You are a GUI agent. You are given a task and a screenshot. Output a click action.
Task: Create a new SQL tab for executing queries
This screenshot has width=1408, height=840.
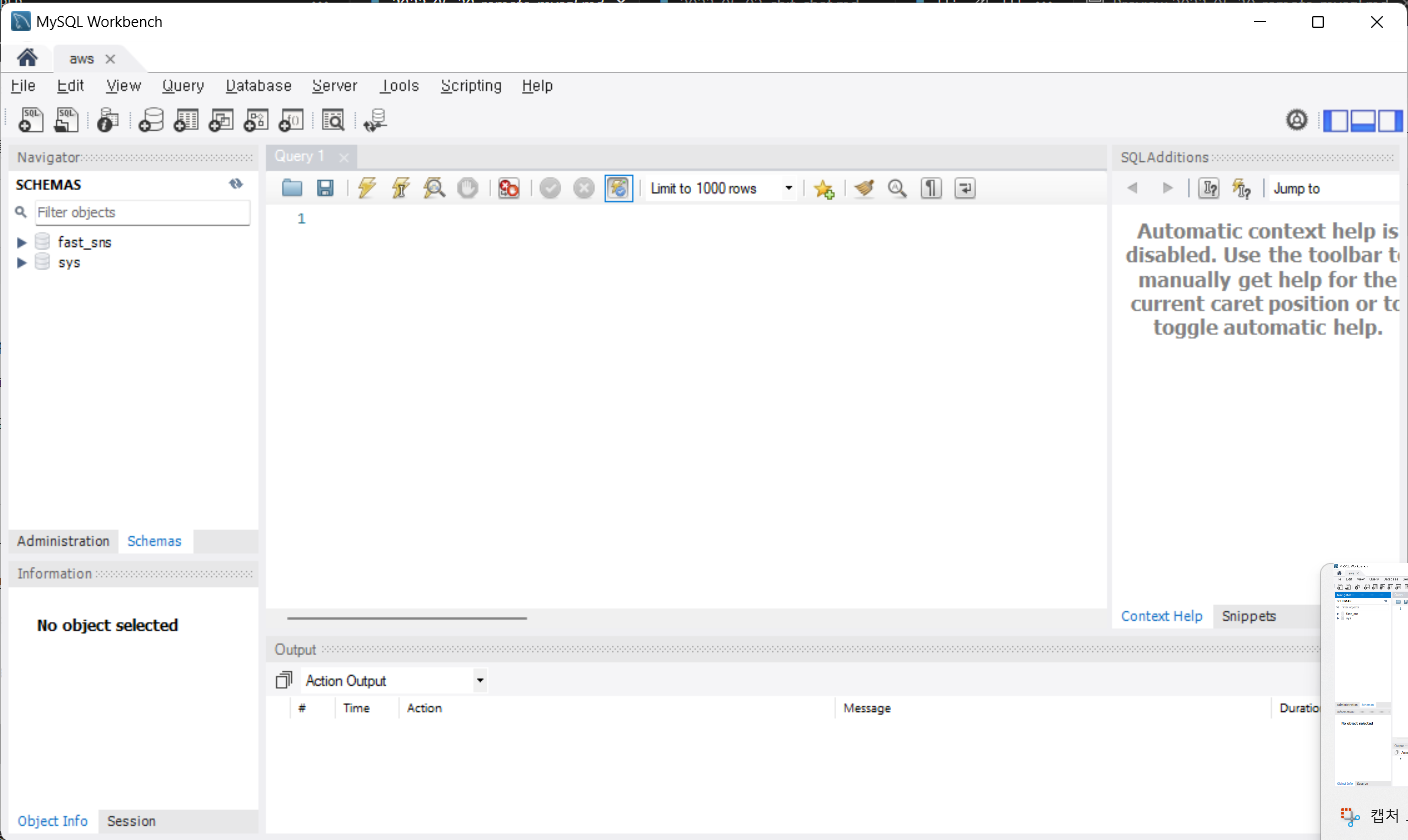pyautogui.click(x=31, y=120)
